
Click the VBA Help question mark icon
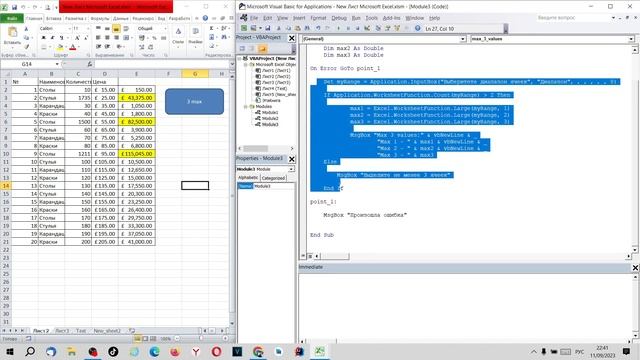[x=417, y=28]
